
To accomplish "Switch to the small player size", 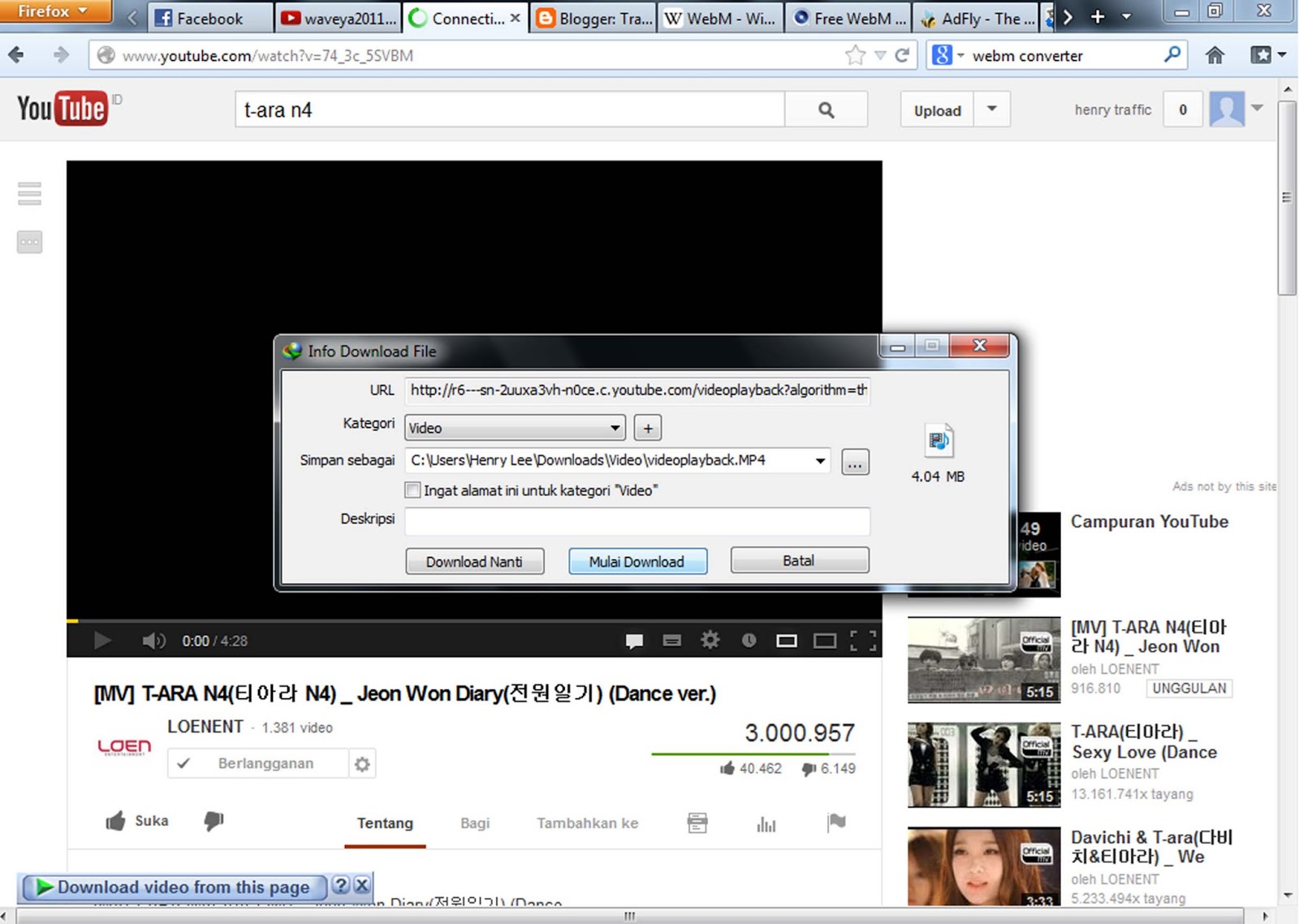I will [787, 641].
